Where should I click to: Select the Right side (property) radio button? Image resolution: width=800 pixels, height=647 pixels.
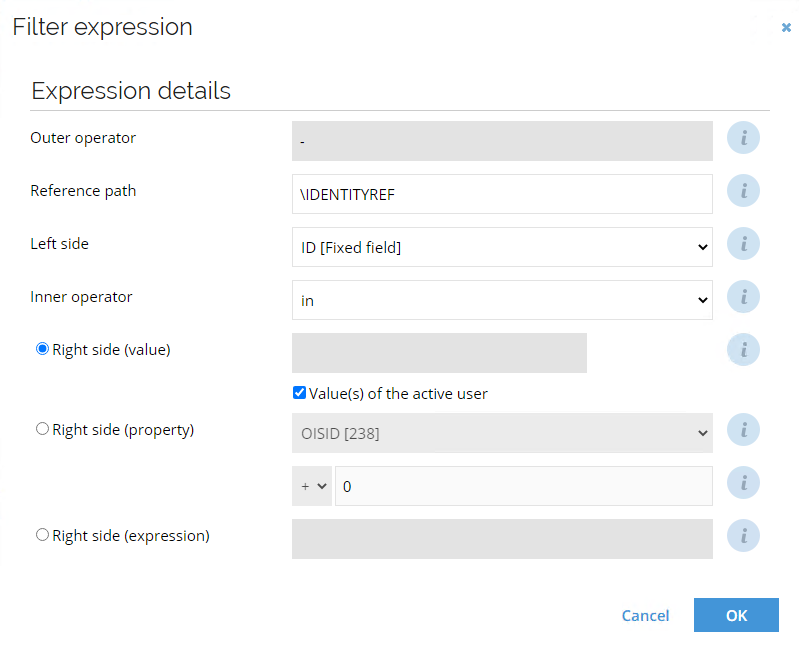pyautogui.click(x=42, y=429)
